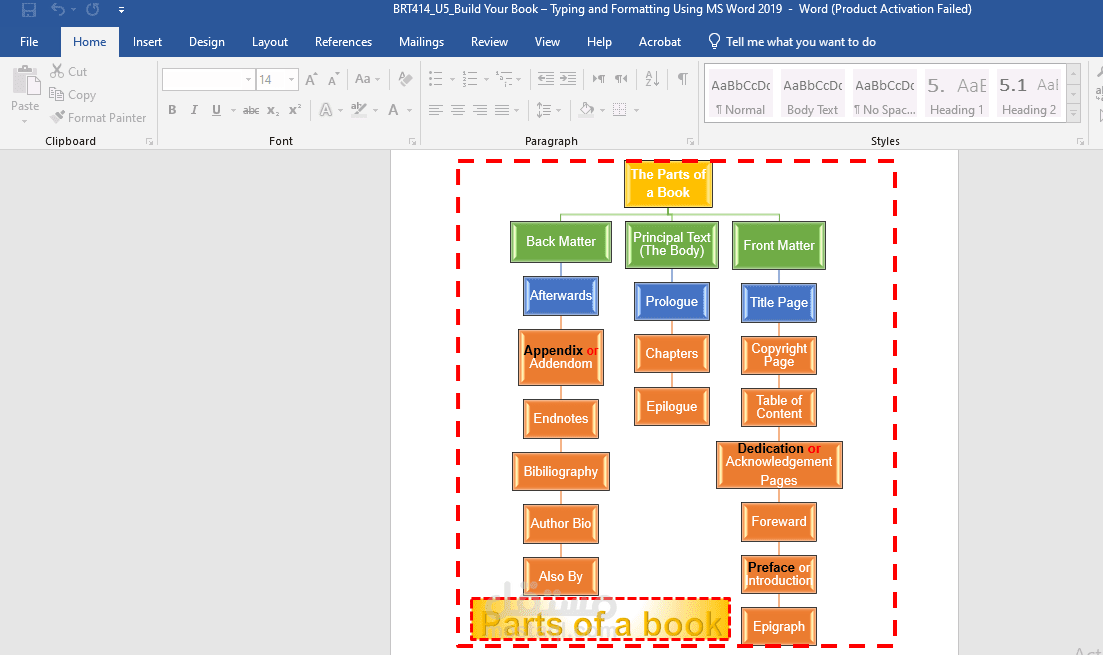The width and height of the screenshot is (1103, 655).
Task: Click the Right-to-Left text direction icon
Action: (621, 79)
